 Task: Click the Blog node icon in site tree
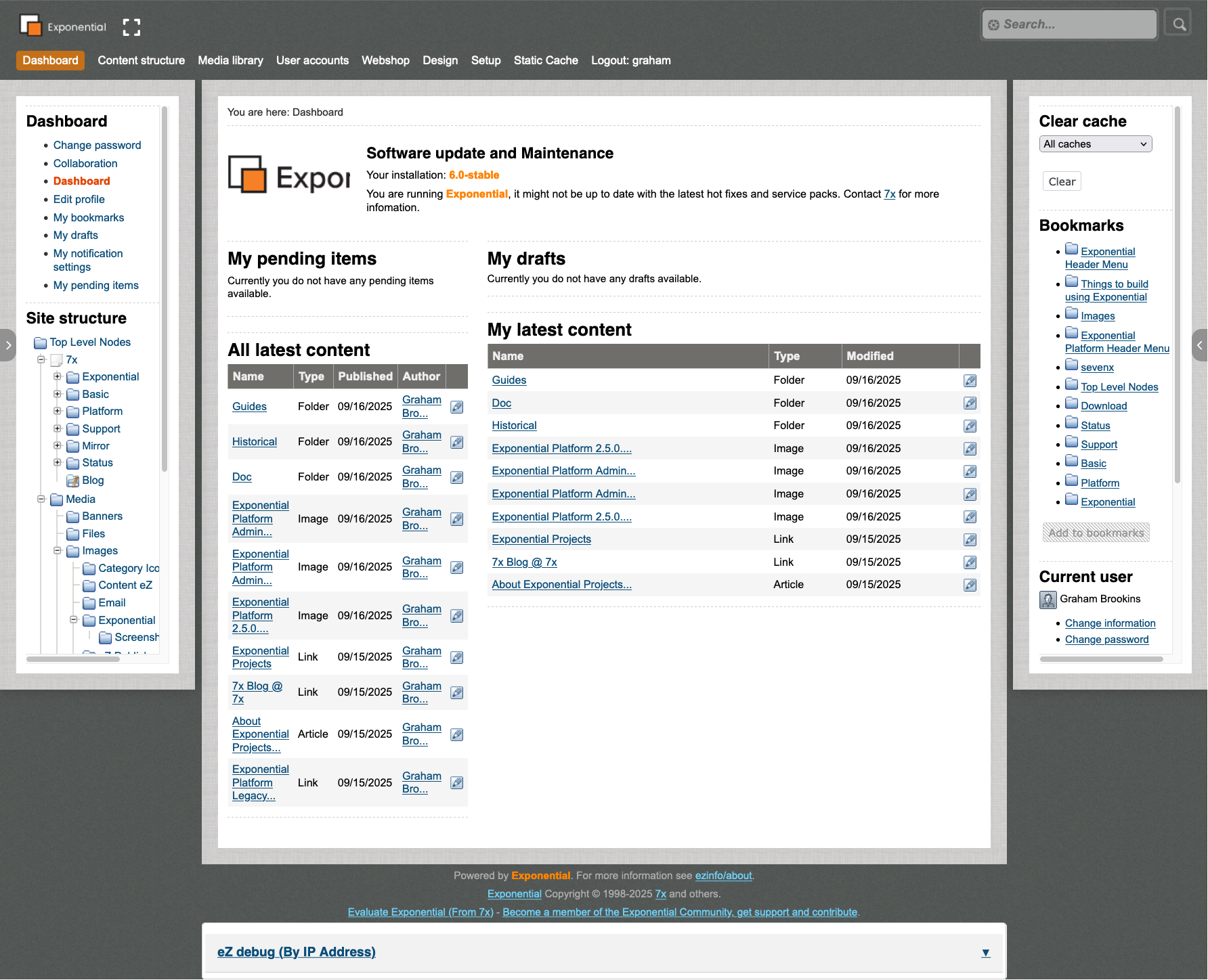coord(73,481)
